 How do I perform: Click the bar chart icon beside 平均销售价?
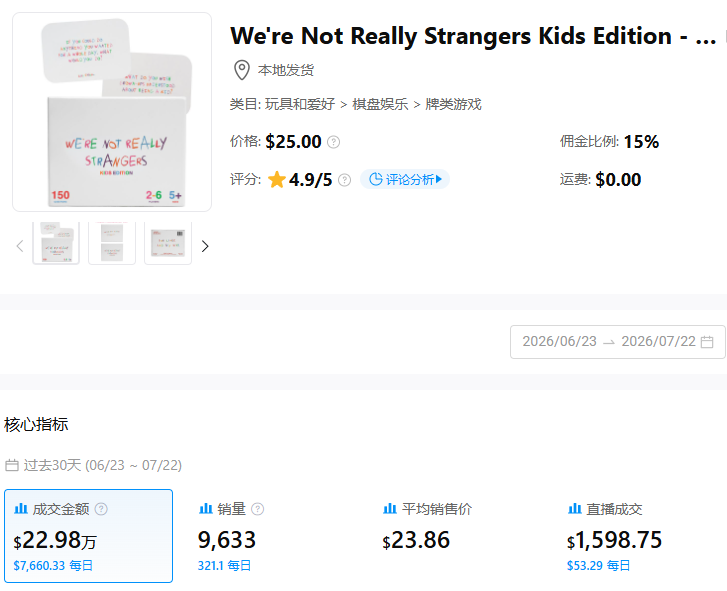tap(389, 508)
